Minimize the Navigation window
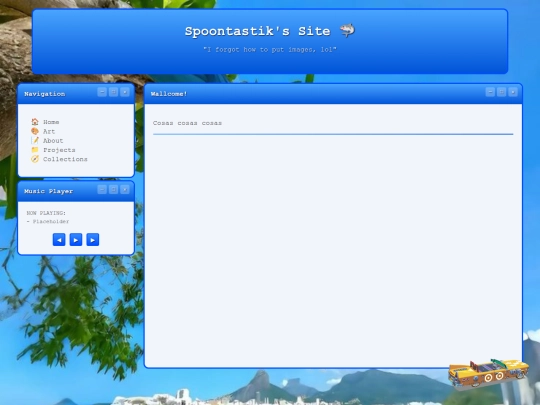 102,92
